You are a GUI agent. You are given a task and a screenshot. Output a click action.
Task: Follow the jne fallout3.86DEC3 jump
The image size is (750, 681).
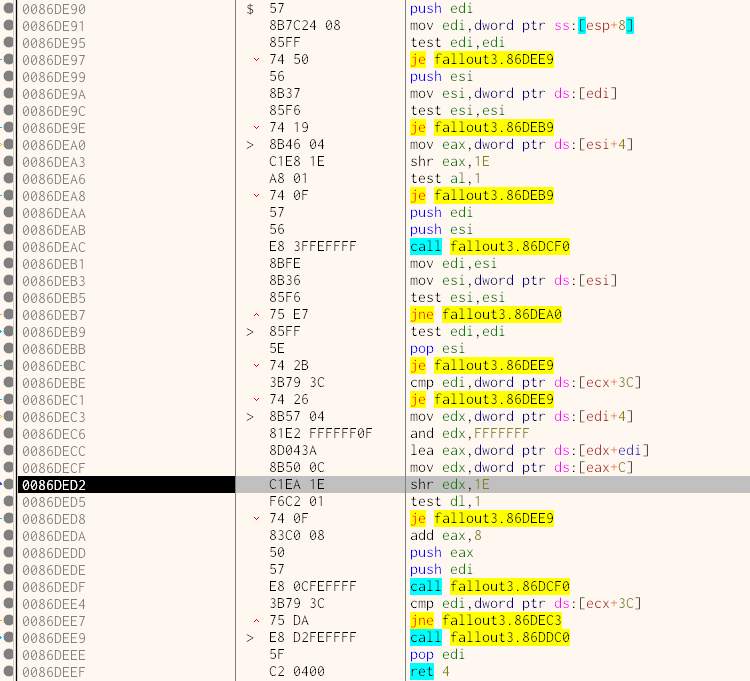(485, 620)
